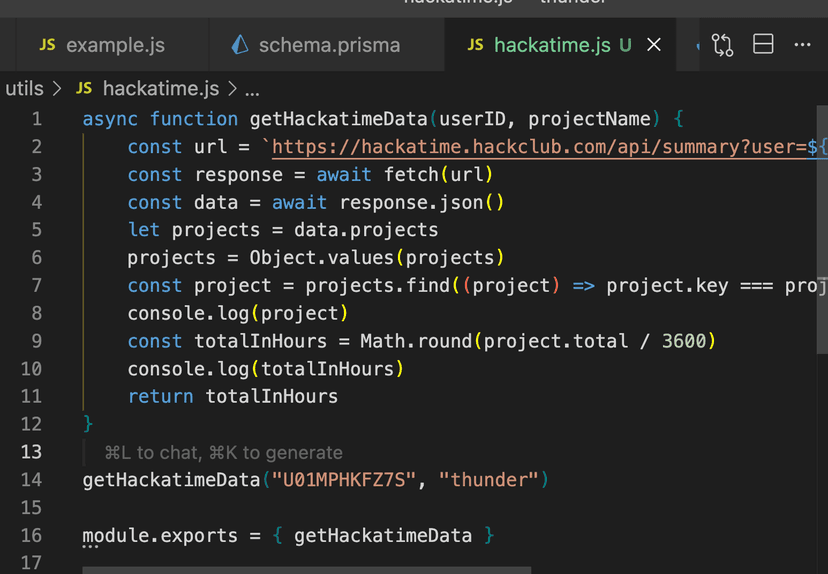The image size is (828, 574).
Task: Switch to the schema.prisma tab
Action: point(328,45)
